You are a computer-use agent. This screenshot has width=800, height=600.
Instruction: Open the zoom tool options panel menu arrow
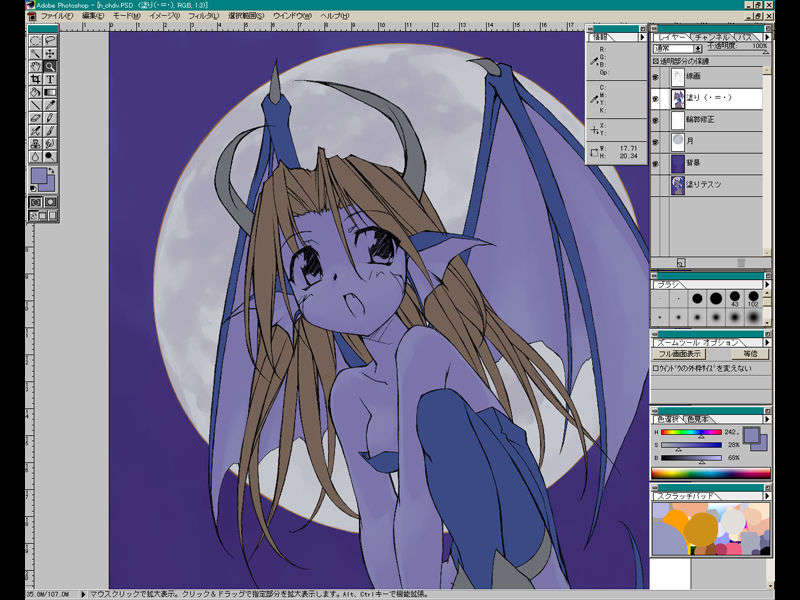(766, 342)
